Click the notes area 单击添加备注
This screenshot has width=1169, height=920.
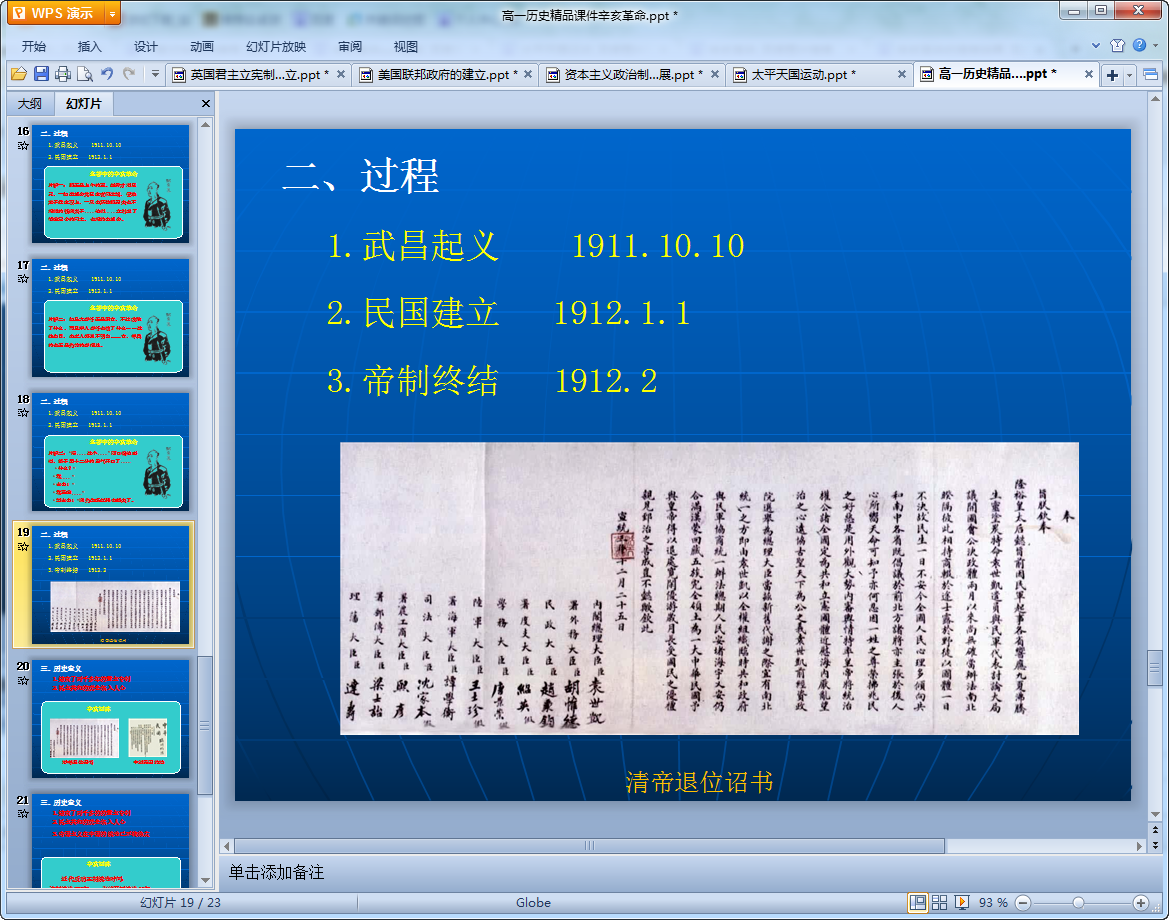[x=276, y=872]
